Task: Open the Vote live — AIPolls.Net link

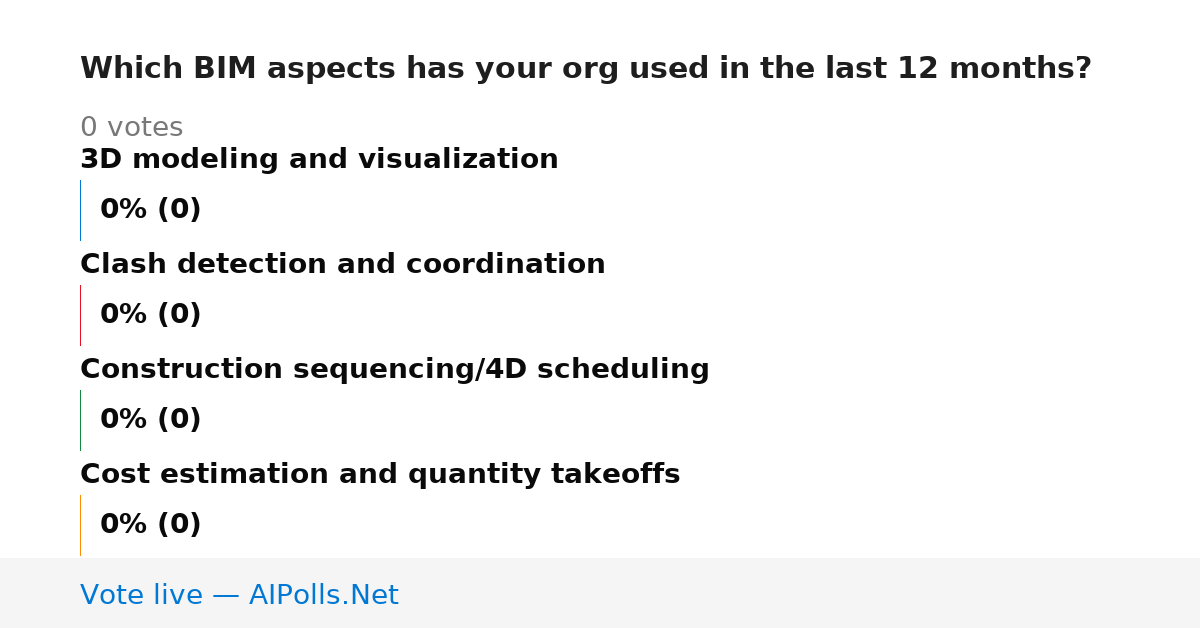Action: coord(239,595)
